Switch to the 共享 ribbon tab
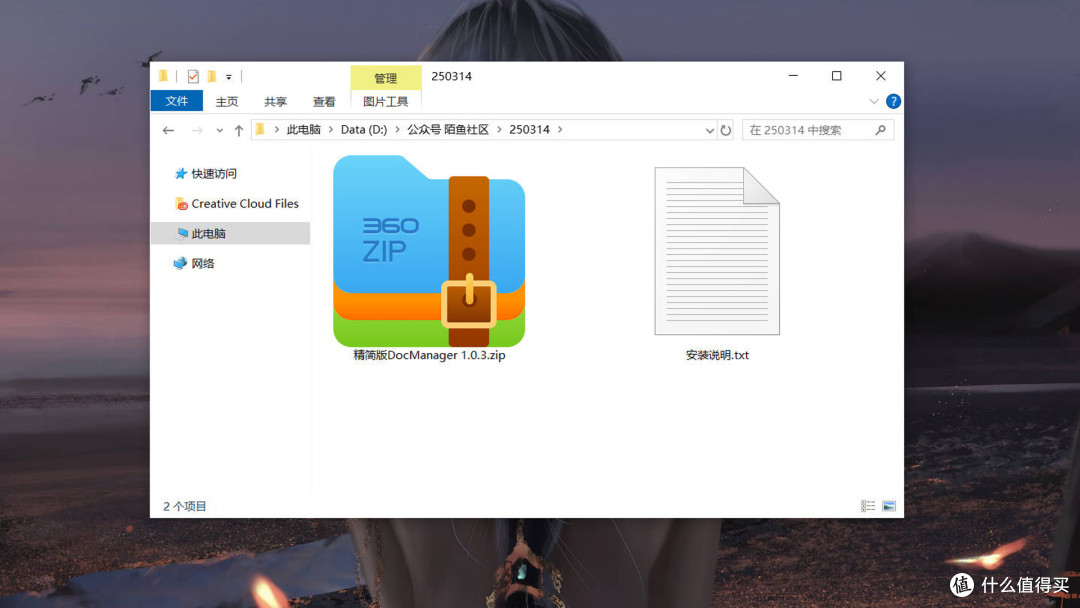Screen dimensions: 1080x608 tap(276, 102)
